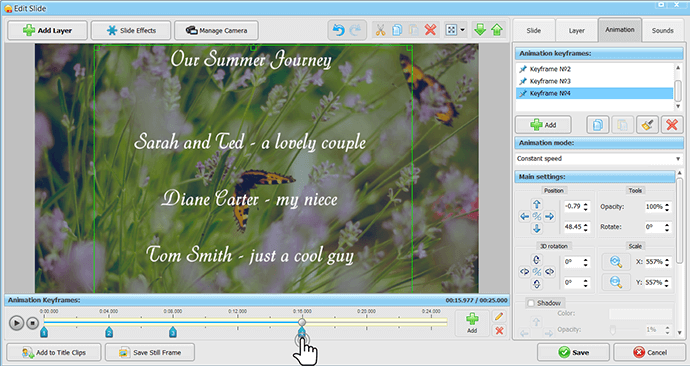This screenshot has height=366, width=690.
Task: Delete the layer with the red X toolbar icon
Action: coord(430,30)
